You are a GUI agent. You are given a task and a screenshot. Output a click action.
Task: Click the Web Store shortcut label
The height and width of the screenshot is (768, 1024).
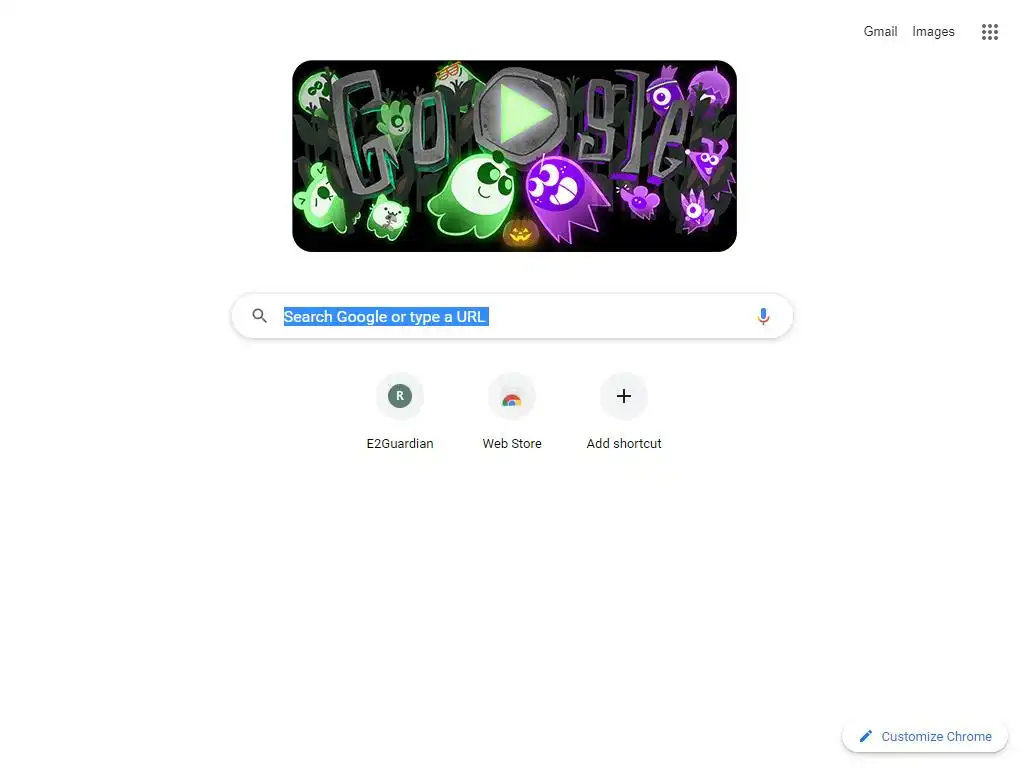[x=512, y=443]
